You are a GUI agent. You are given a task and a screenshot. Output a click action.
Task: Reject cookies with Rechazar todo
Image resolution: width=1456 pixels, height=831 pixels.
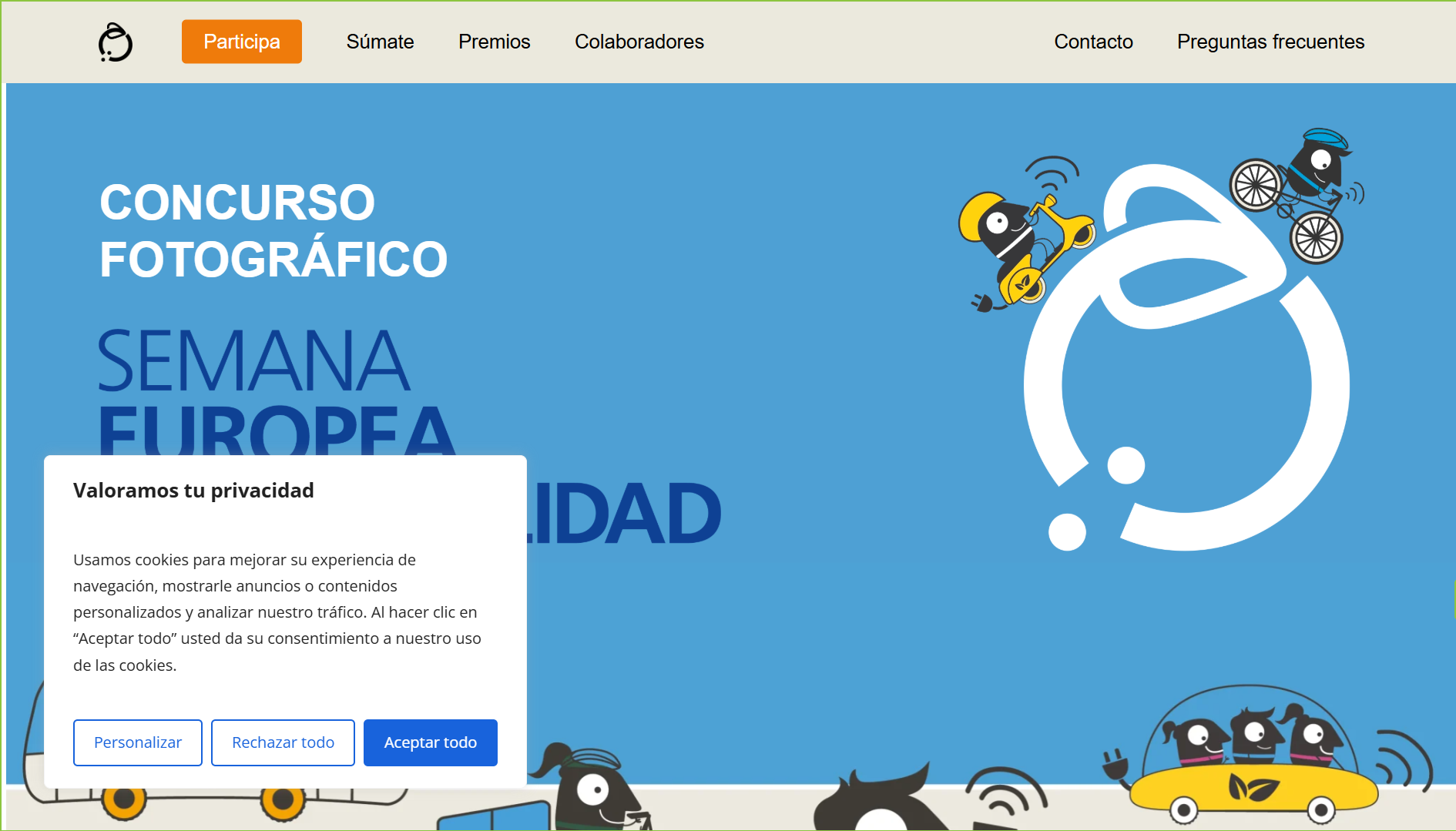[283, 742]
